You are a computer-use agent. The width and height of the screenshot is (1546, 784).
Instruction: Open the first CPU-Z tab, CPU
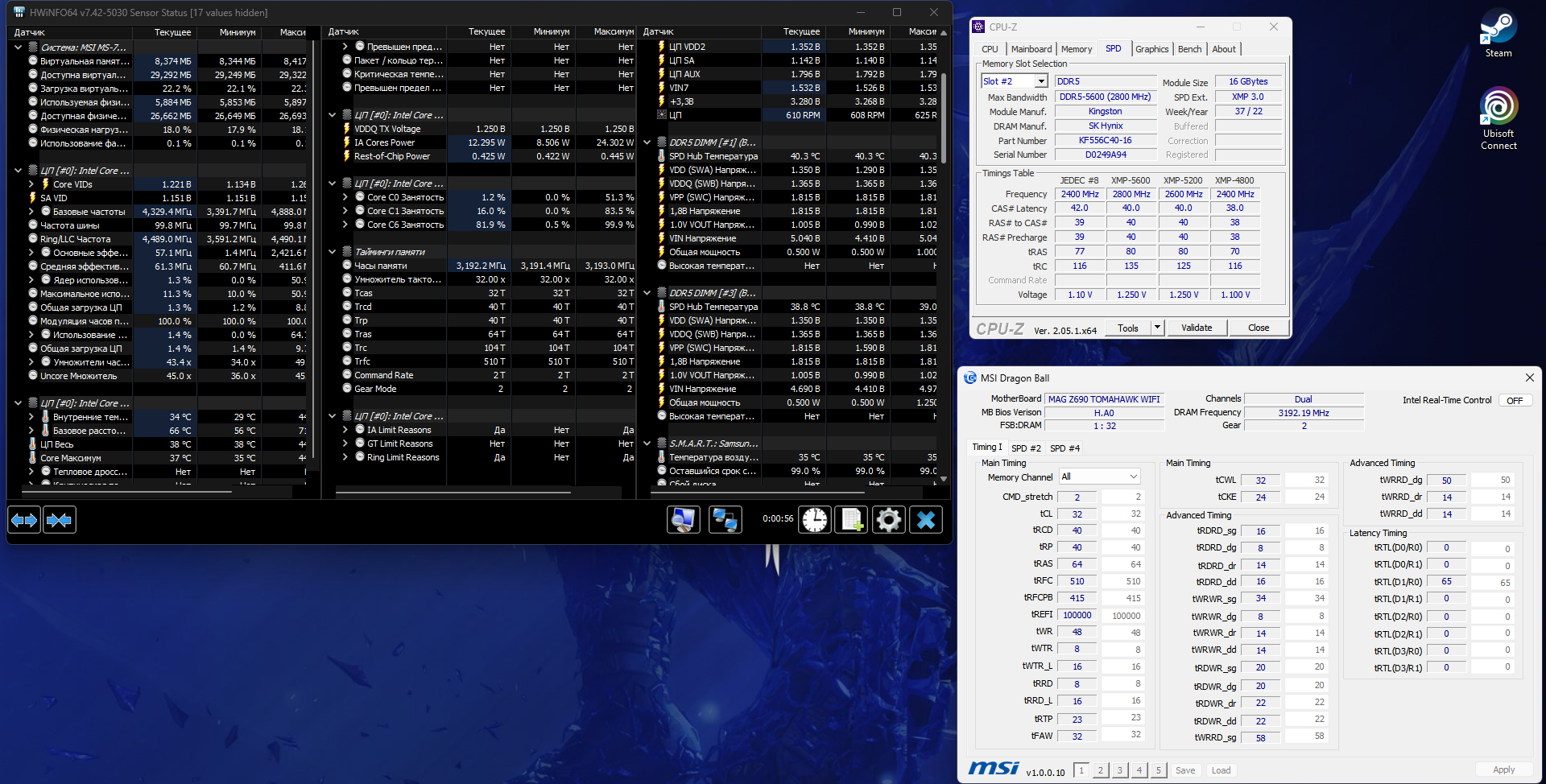click(x=990, y=49)
